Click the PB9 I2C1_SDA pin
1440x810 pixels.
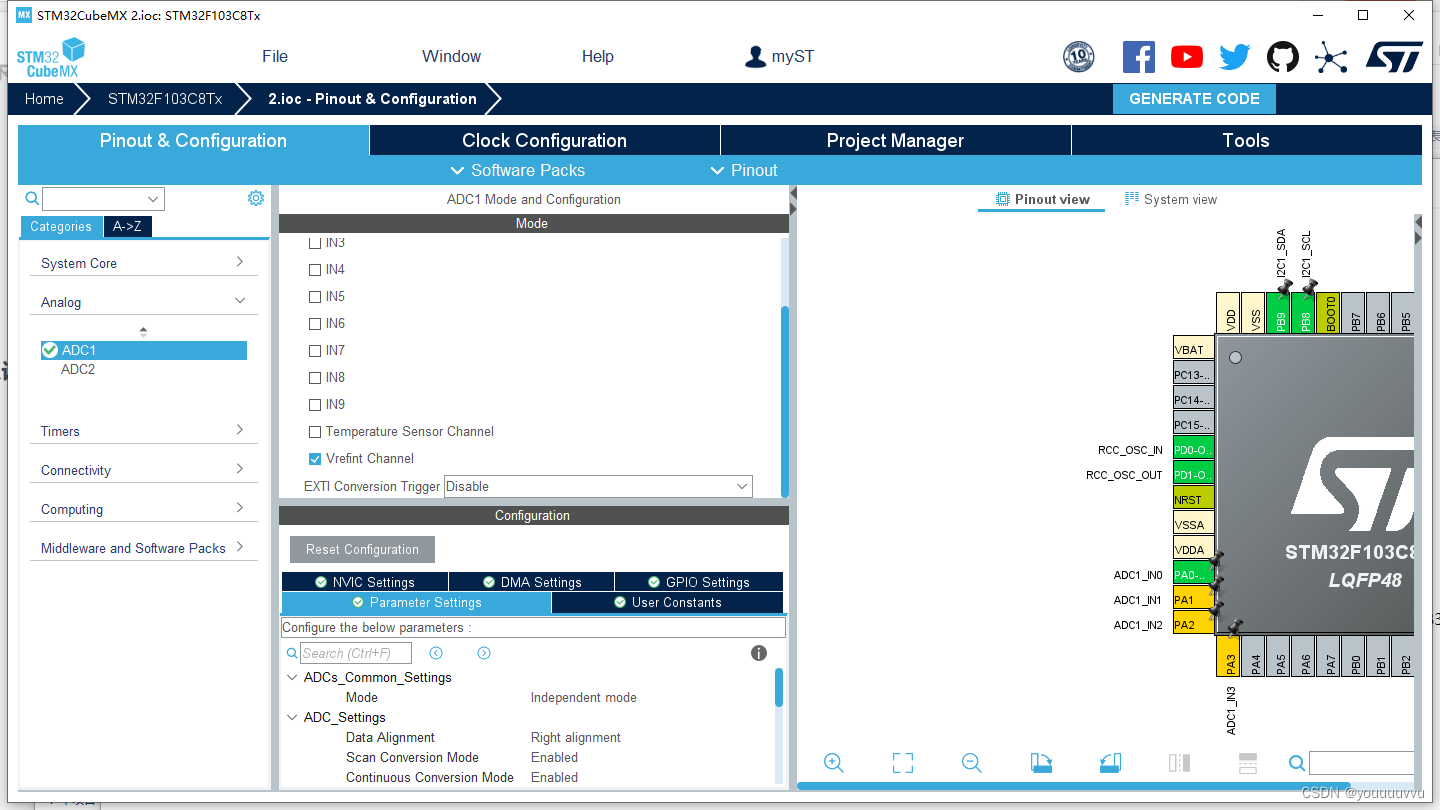(1280, 312)
